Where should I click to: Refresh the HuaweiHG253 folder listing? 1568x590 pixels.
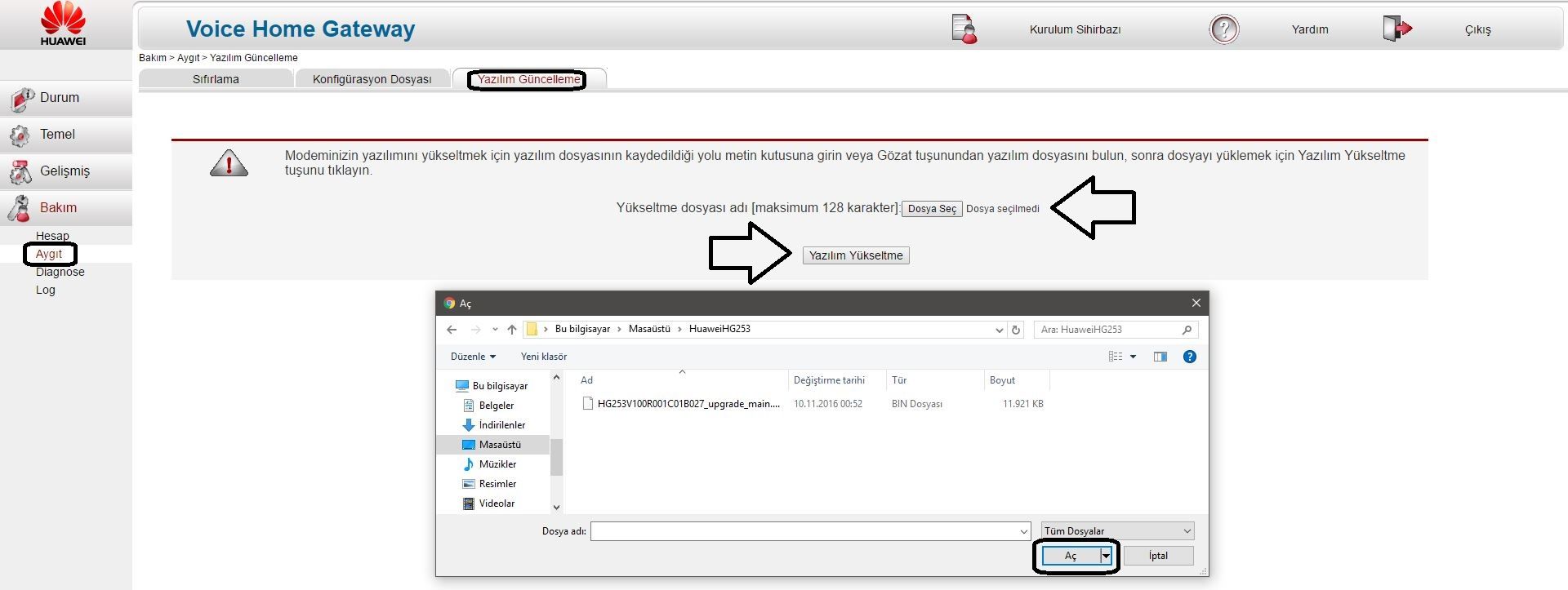[1016, 330]
